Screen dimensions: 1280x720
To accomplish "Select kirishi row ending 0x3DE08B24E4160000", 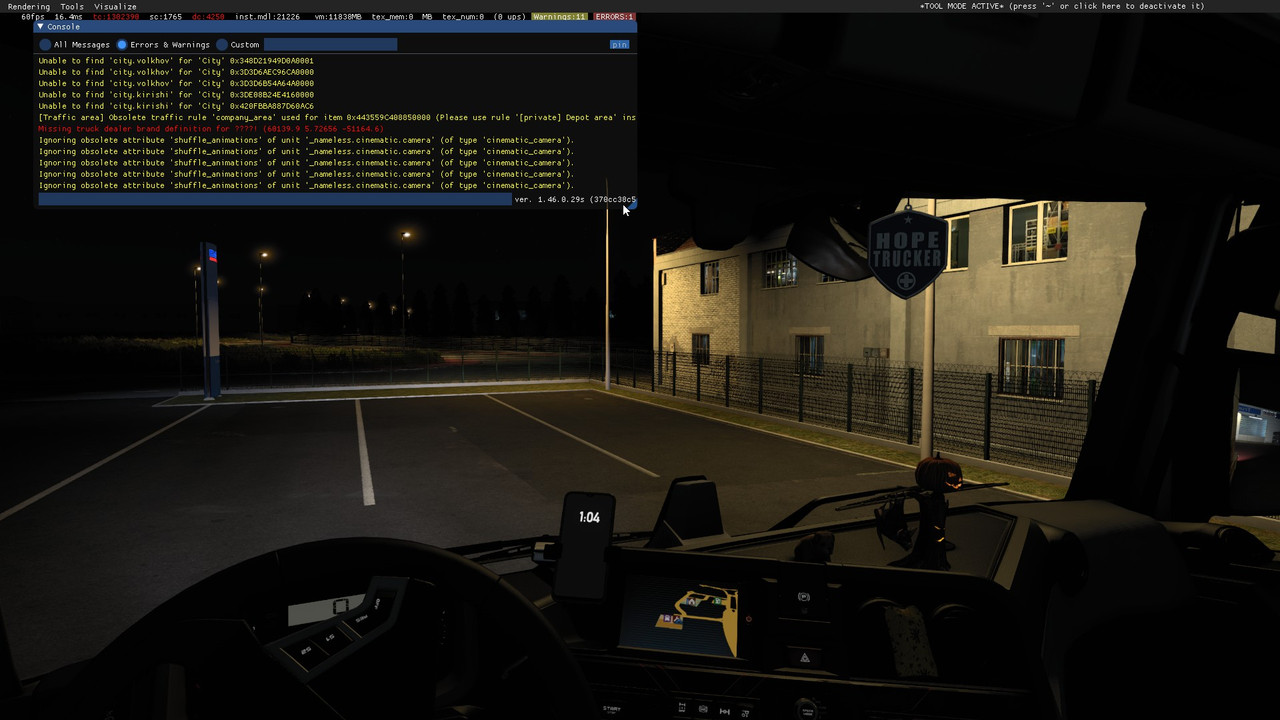I will point(176,95).
